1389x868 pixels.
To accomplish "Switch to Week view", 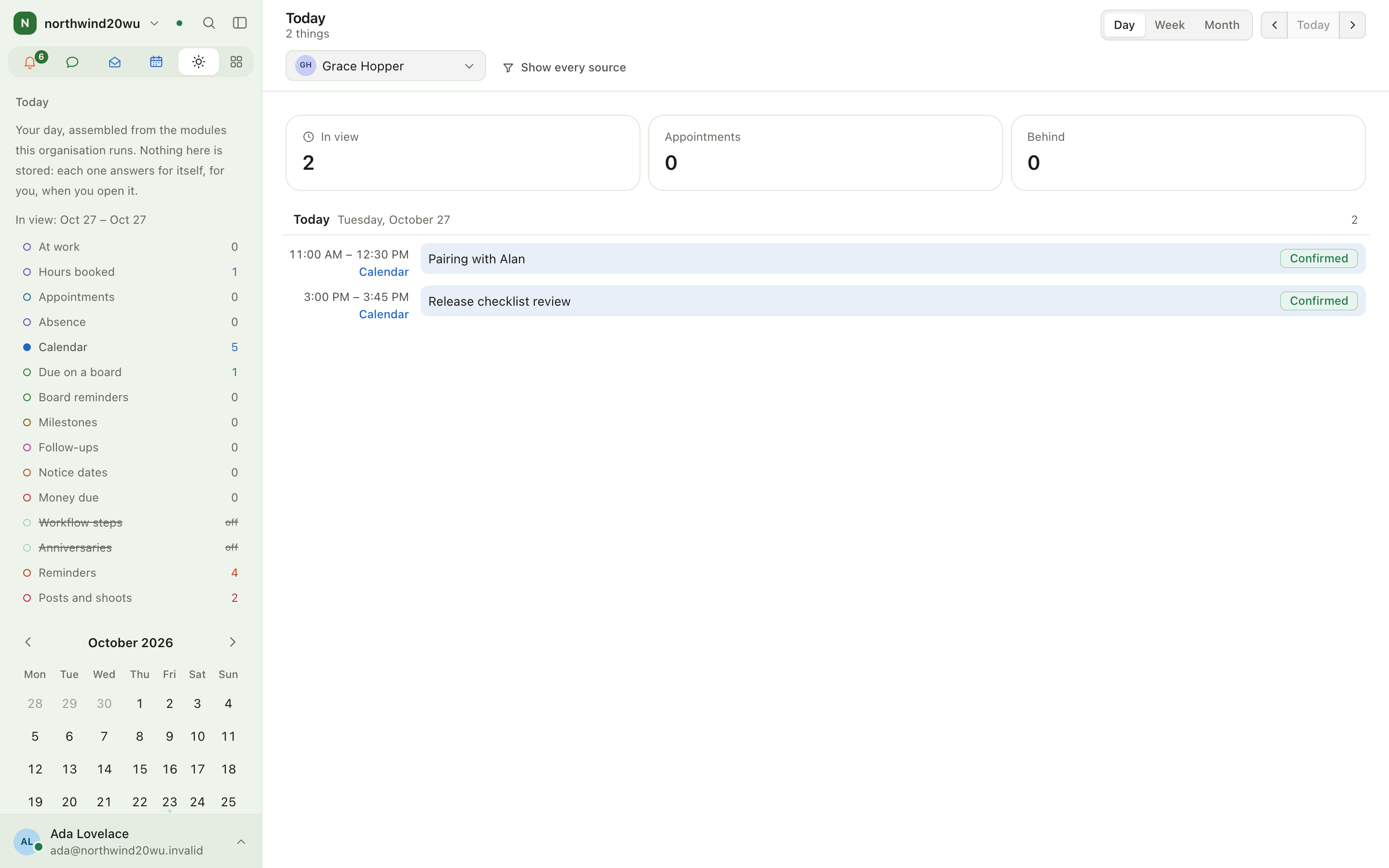I will pyautogui.click(x=1169, y=25).
